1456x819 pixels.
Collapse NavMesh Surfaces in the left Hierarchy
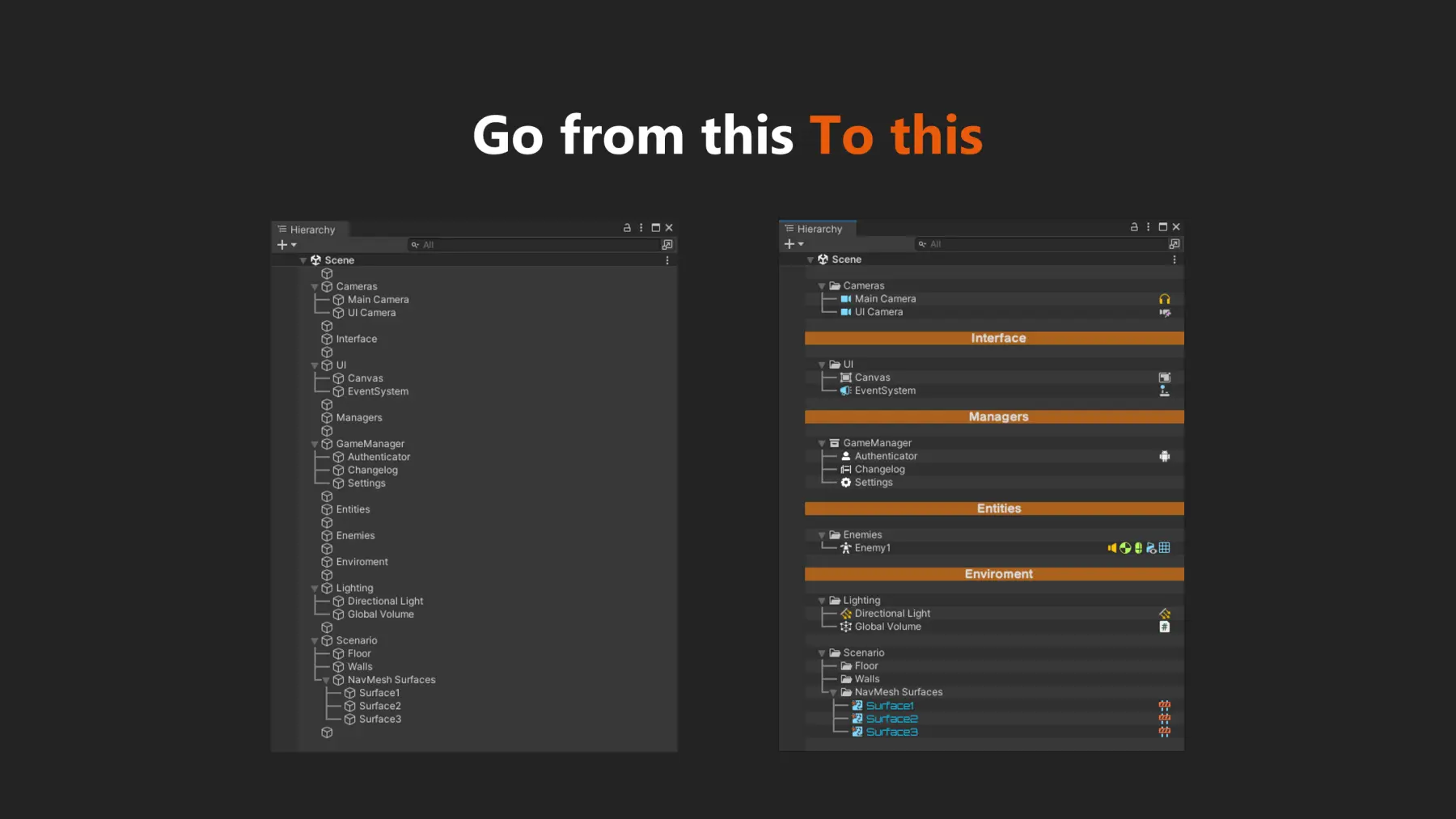[x=326, y=681]
